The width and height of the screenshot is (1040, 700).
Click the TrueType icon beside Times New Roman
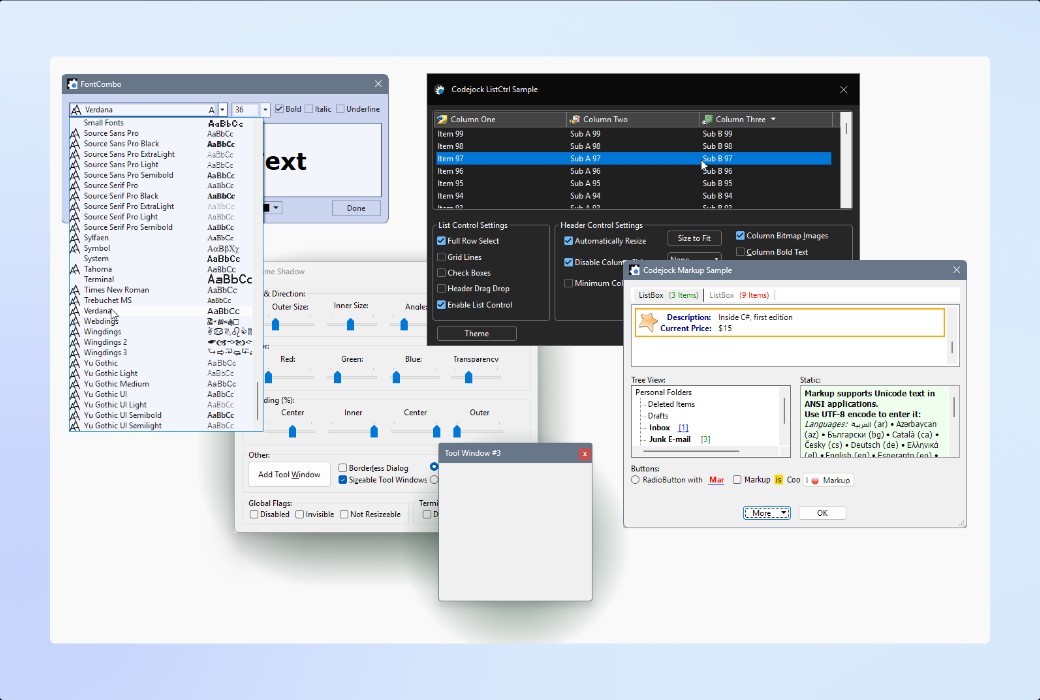point(75,290)
